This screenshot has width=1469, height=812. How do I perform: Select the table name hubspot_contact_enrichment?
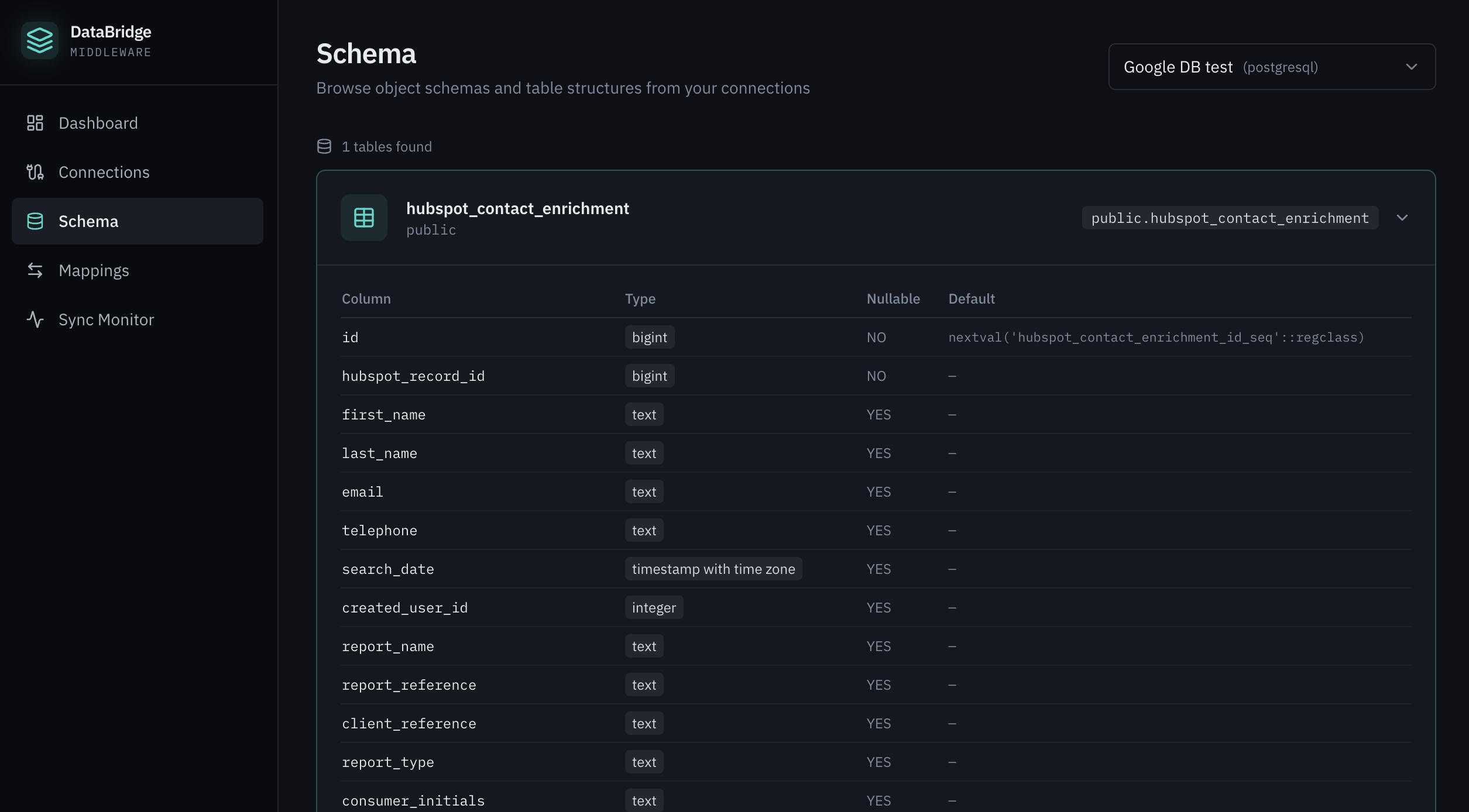click(517, 208)
